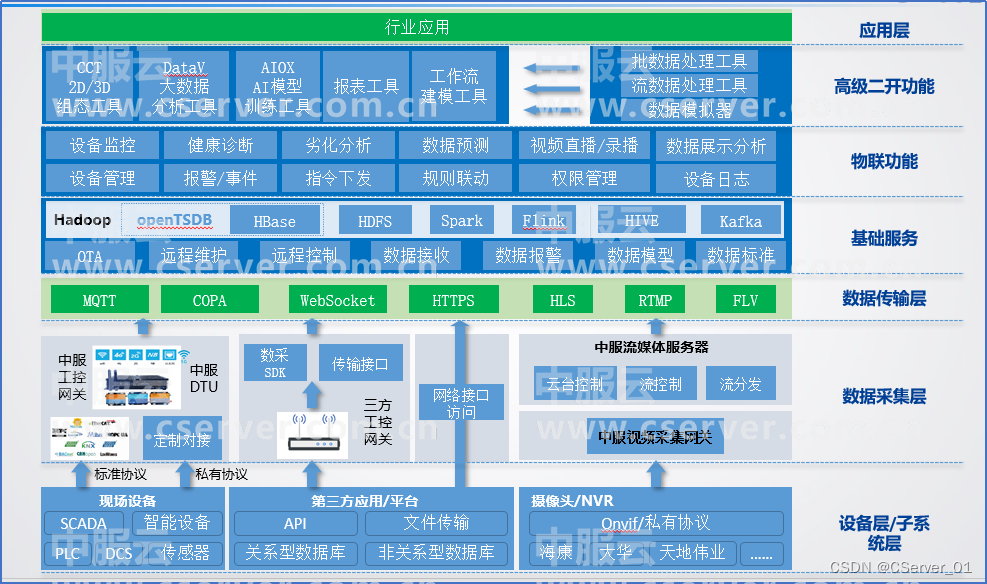The height and width of the screenshot is (584, 987).
Task: Click the API box under 第三方应用/平台
Action: [295, 523]
